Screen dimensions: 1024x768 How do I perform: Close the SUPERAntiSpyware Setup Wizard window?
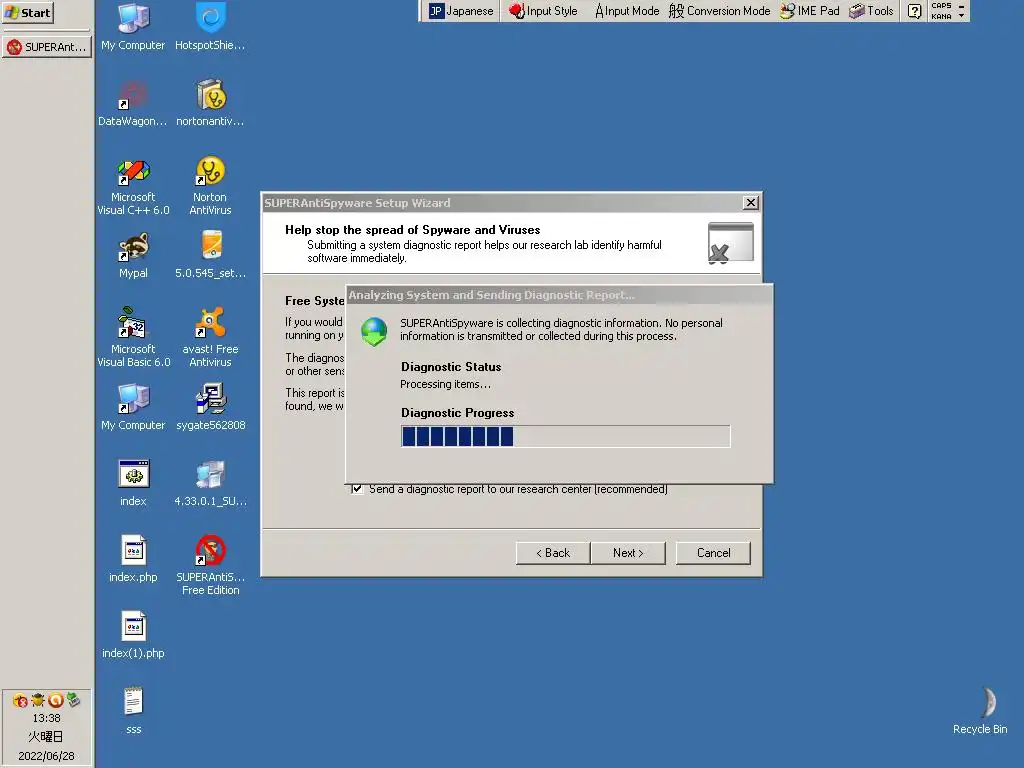(751, 202)
